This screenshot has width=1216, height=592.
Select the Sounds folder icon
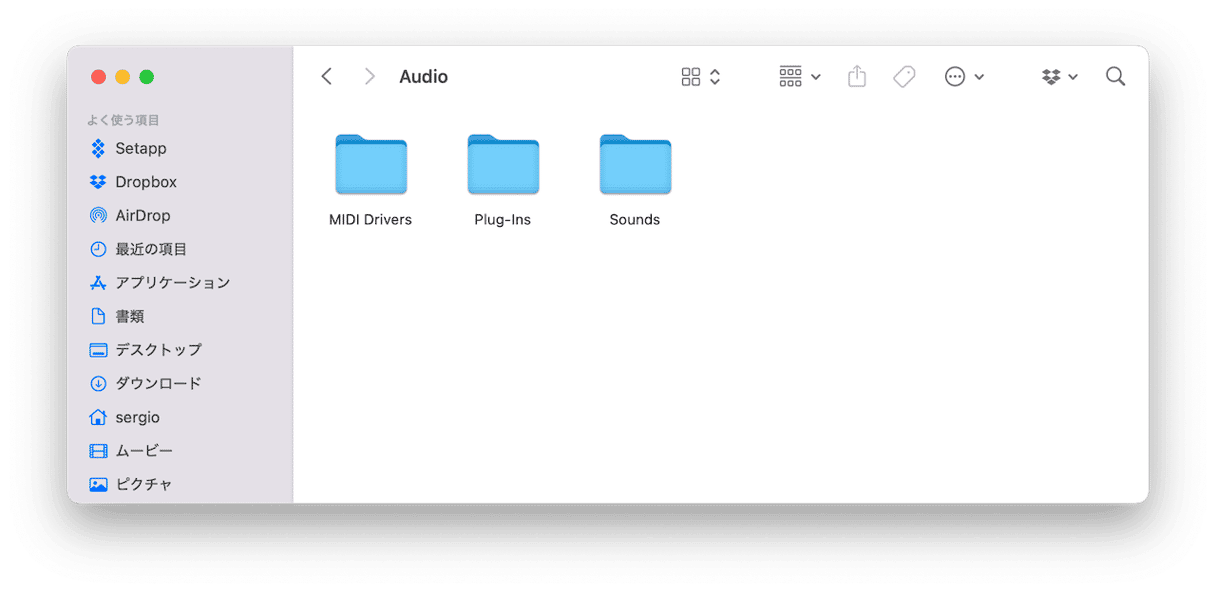point(634,165)
